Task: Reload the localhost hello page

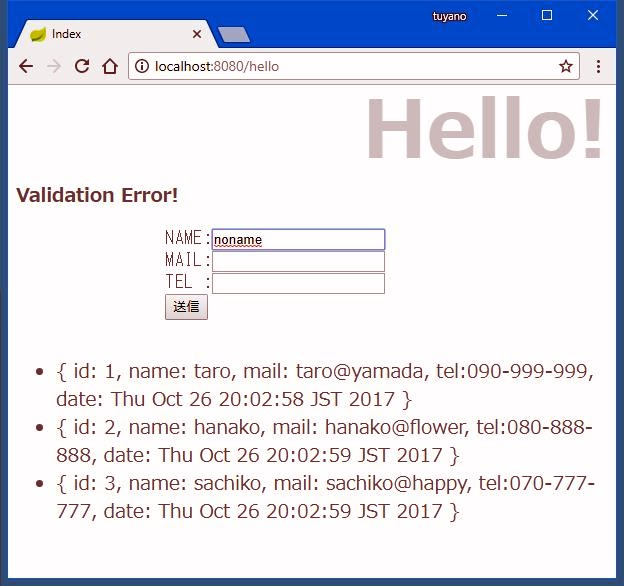Action: click(x=82, y=67)
